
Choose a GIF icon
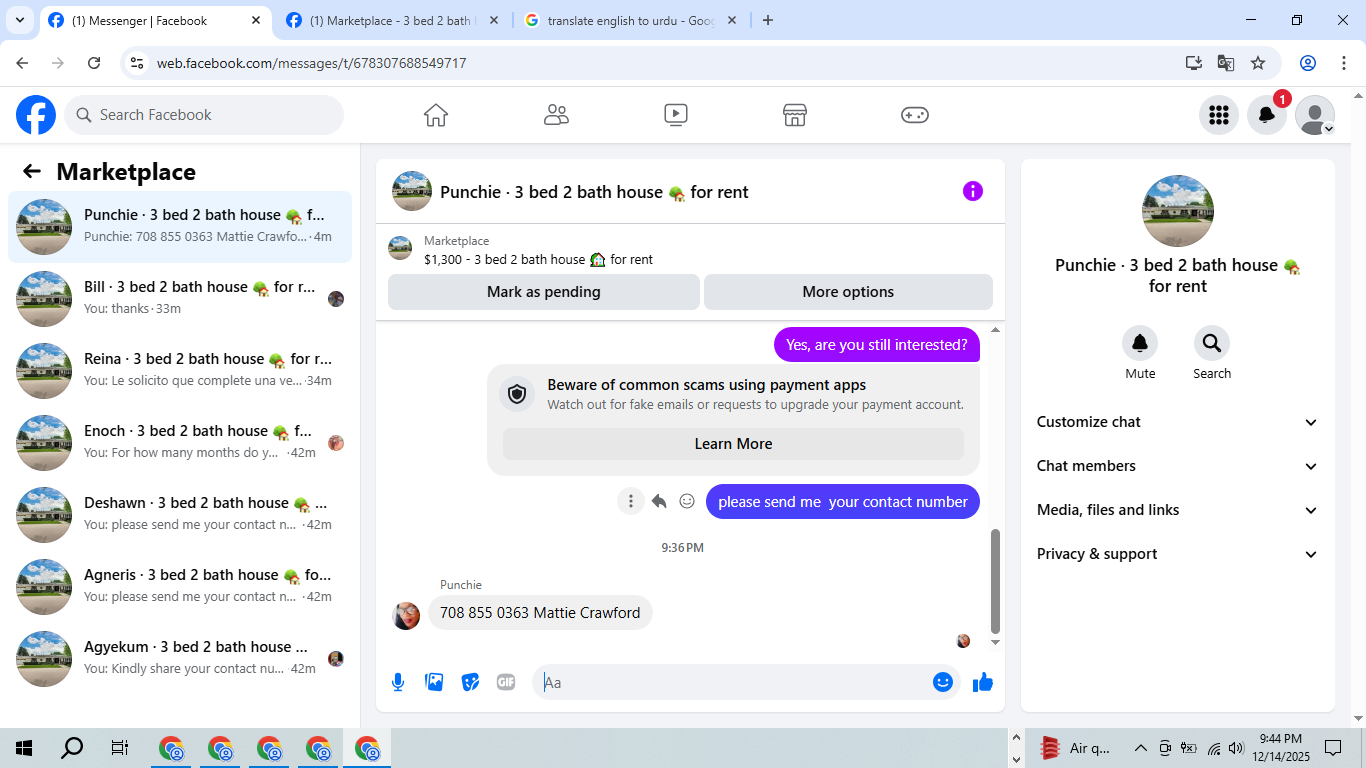coord(506,682)
